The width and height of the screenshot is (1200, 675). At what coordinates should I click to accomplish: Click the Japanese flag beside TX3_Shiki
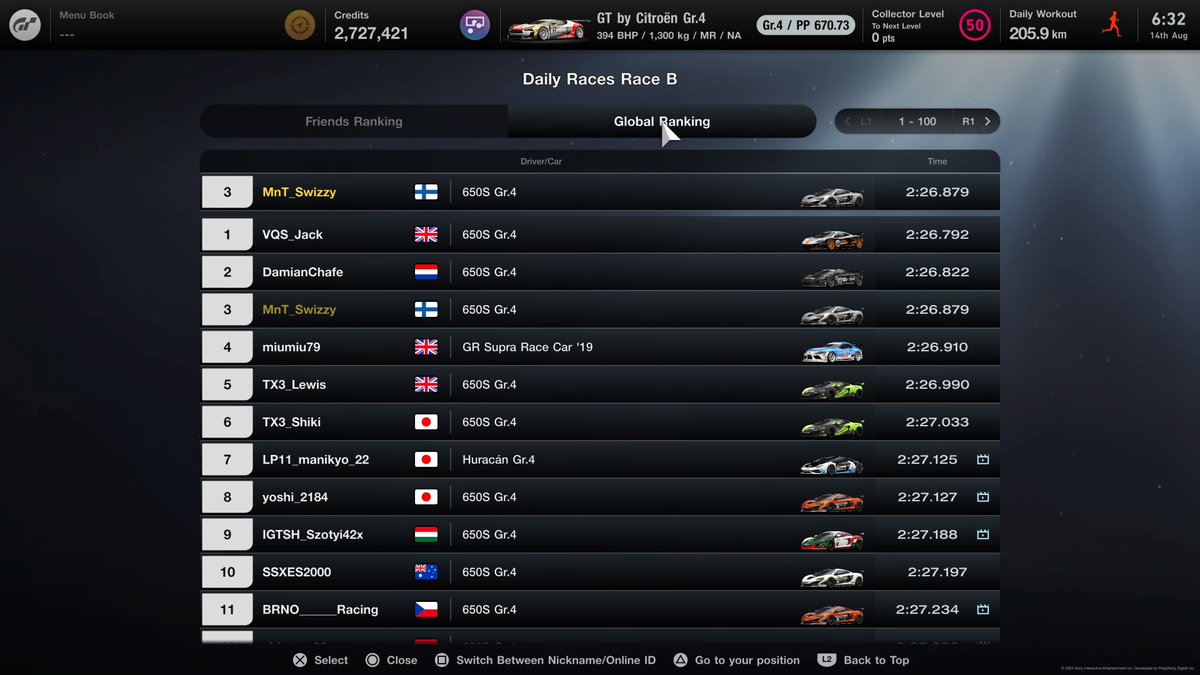click(x=425, y=421)
